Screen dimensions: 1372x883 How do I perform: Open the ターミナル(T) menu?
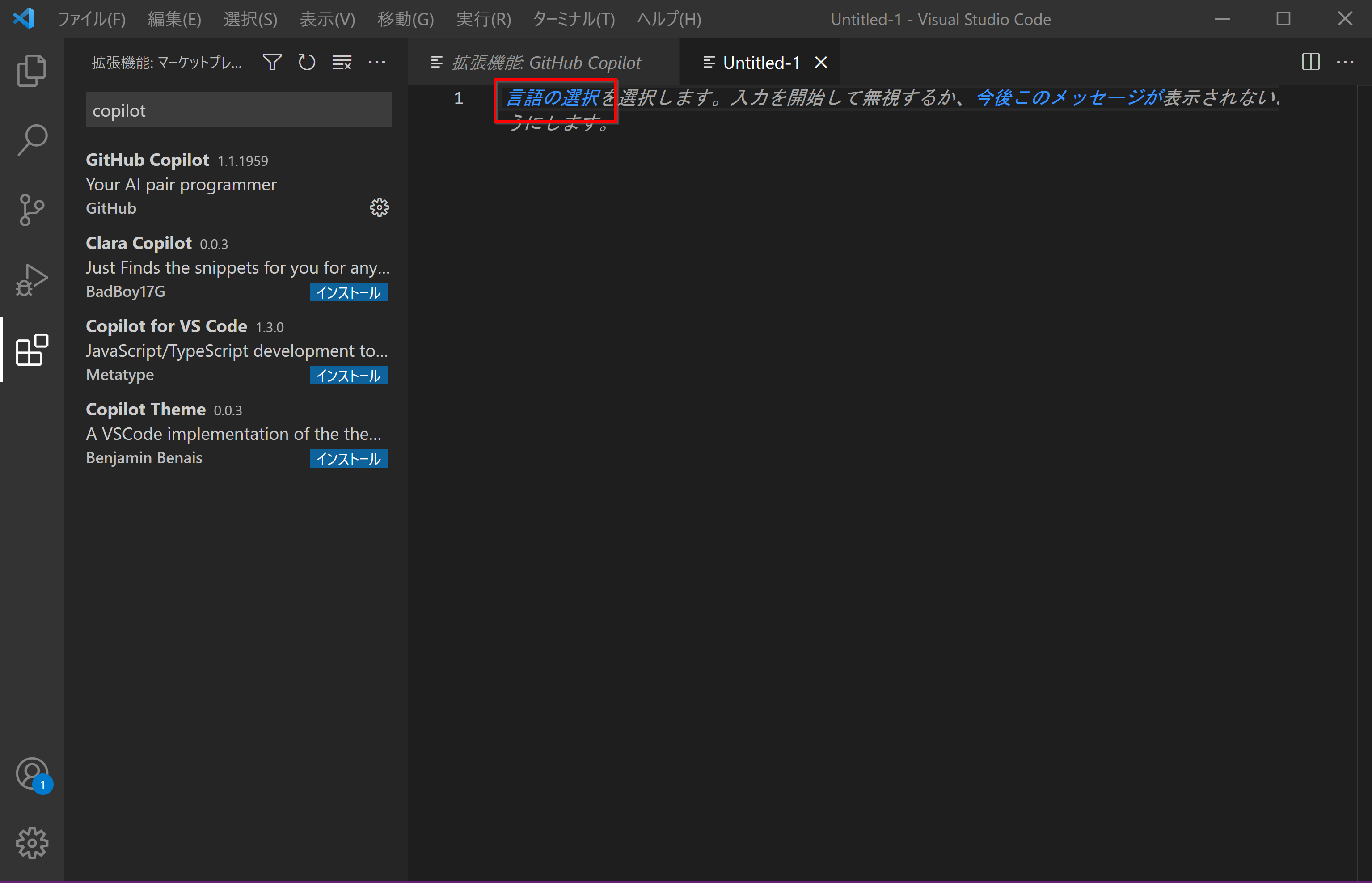[574, 20]
